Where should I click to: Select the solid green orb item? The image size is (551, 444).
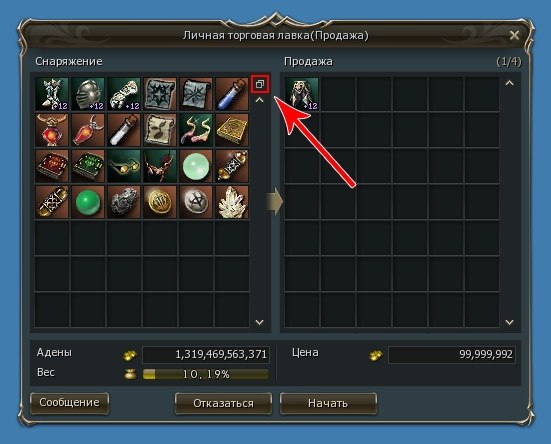click(88, 202)
